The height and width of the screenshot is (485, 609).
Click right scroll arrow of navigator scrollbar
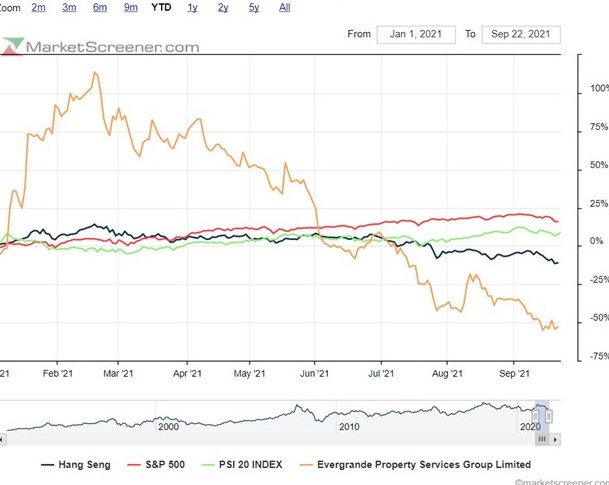click(556, 439)
